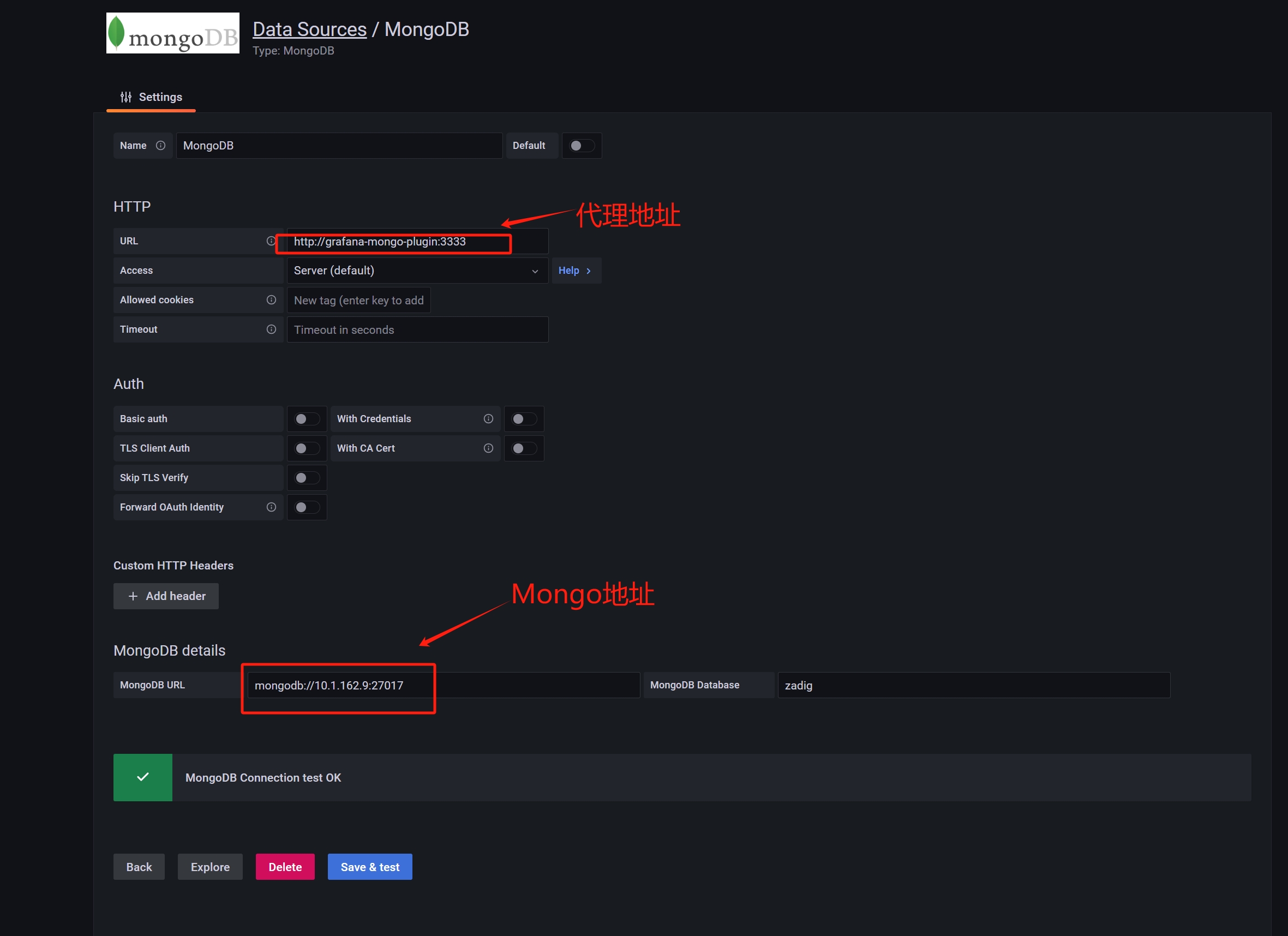Screen dimensions: 1288x936
Task: Click the With Credentials info icon
Action: click(488, 418)
